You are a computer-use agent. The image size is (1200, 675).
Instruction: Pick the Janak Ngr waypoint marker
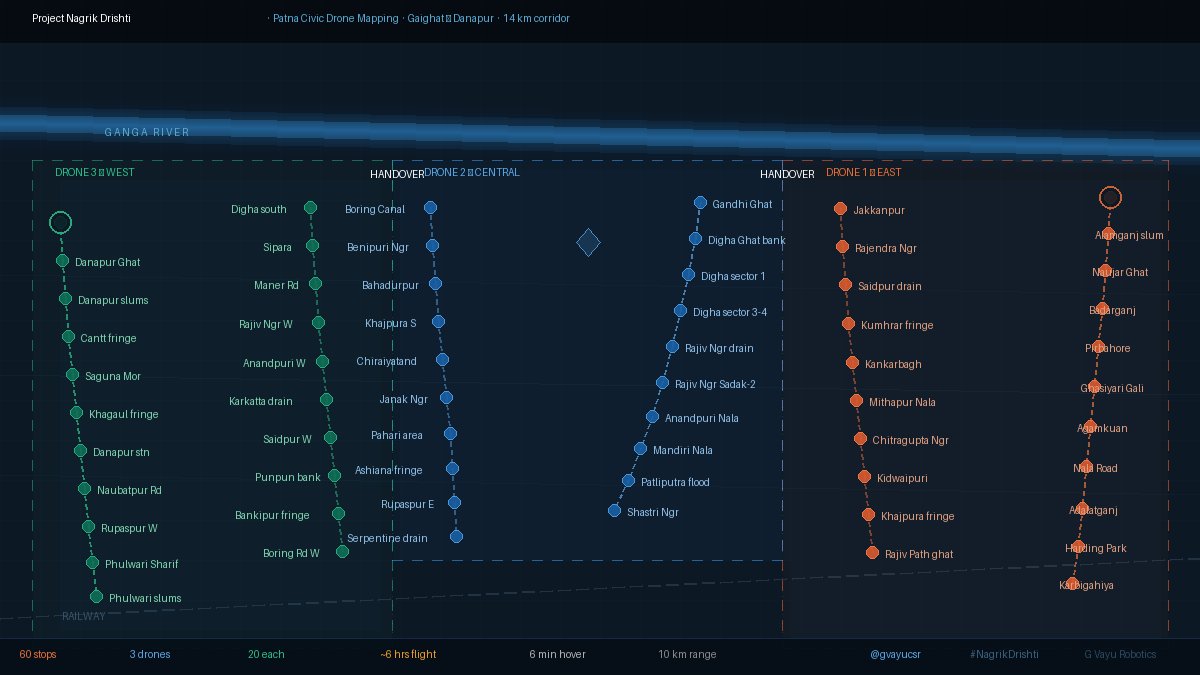[x=446, y=398]
